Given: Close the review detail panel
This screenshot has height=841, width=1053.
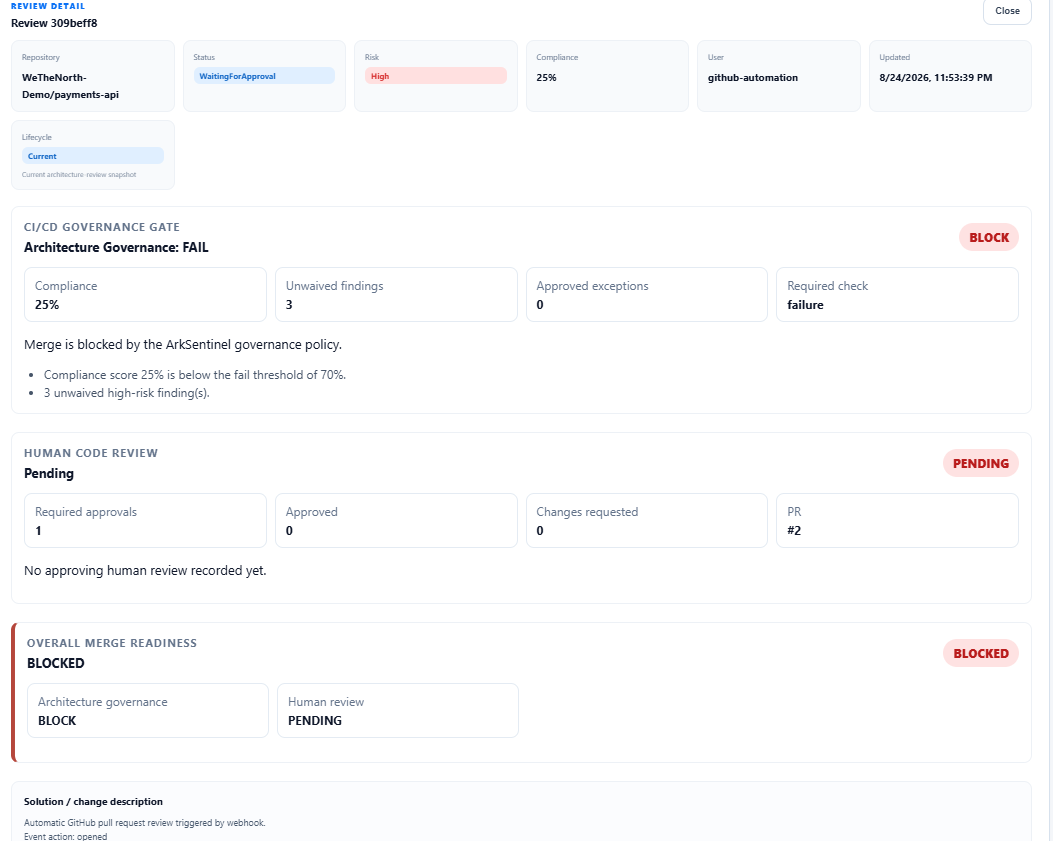Looking at the screenshot, I should pyautogui.click(x=1007, y=11).
